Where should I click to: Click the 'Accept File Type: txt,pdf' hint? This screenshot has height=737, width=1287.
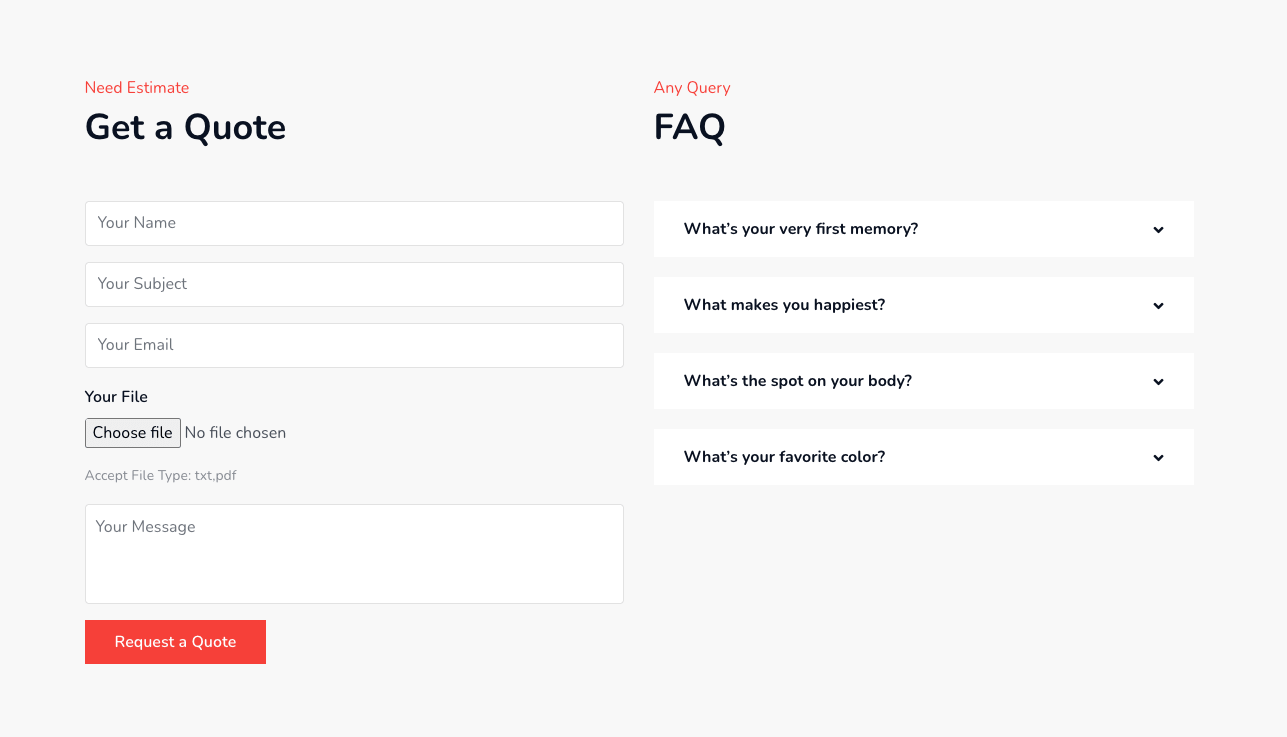(160, 476)
